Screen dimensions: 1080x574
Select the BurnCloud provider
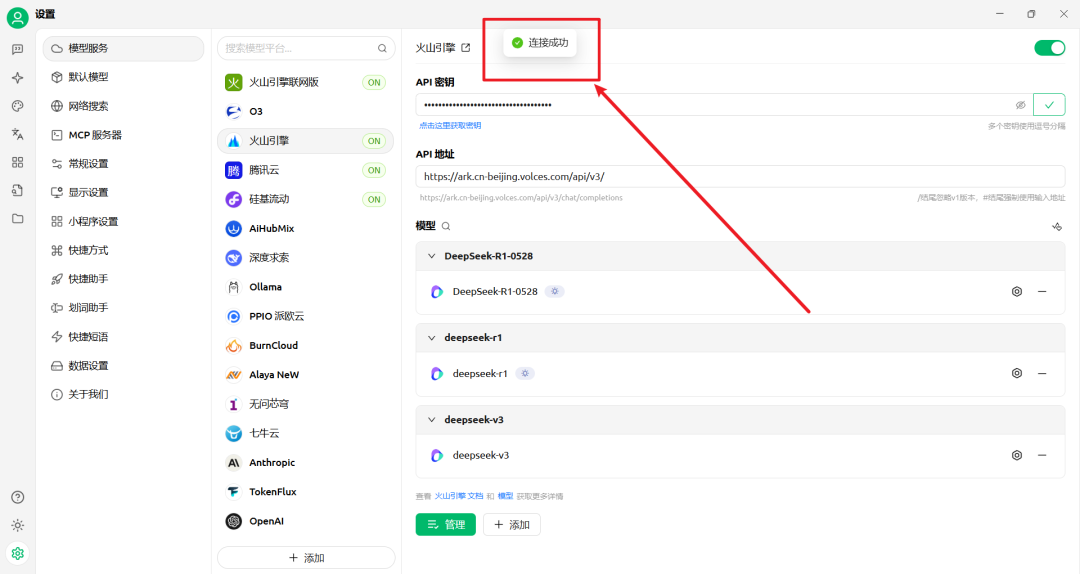pyautogui.click(x=305, y=345)
